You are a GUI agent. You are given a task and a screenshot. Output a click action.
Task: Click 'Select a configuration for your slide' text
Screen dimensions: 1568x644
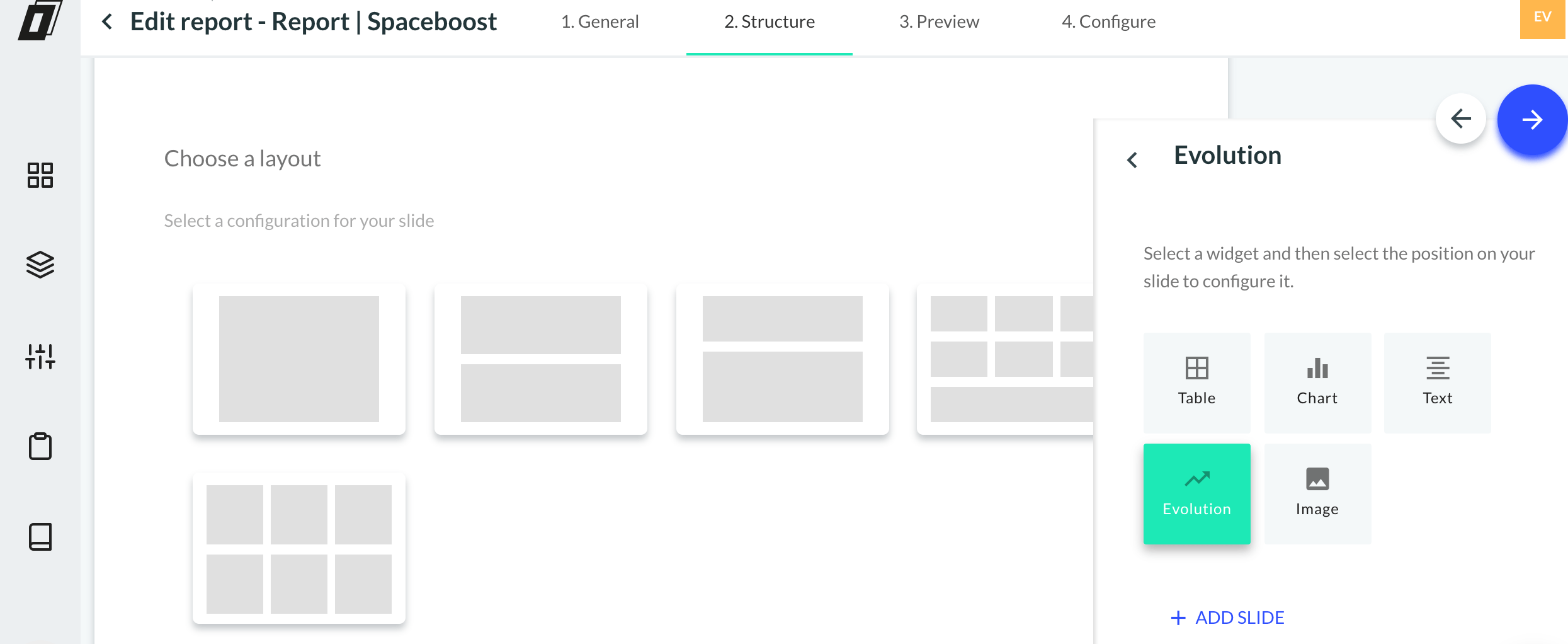(x=299, y=221)
